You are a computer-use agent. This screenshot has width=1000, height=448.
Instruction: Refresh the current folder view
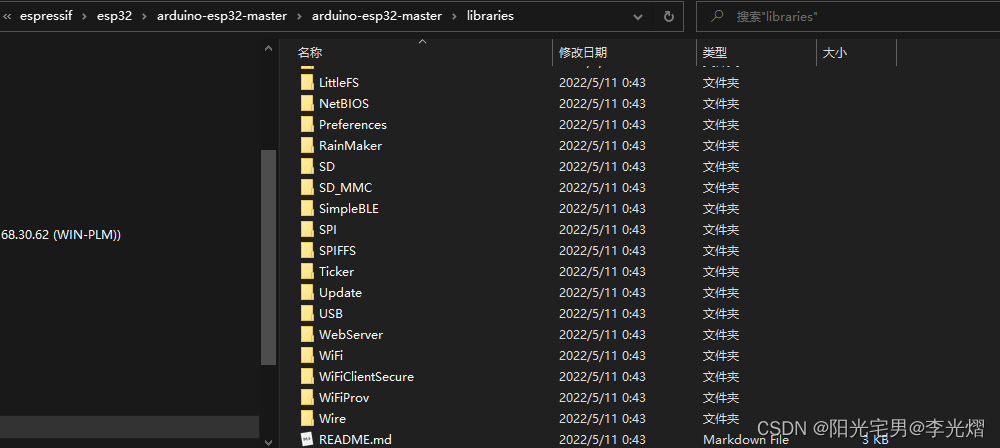[668, 17]
